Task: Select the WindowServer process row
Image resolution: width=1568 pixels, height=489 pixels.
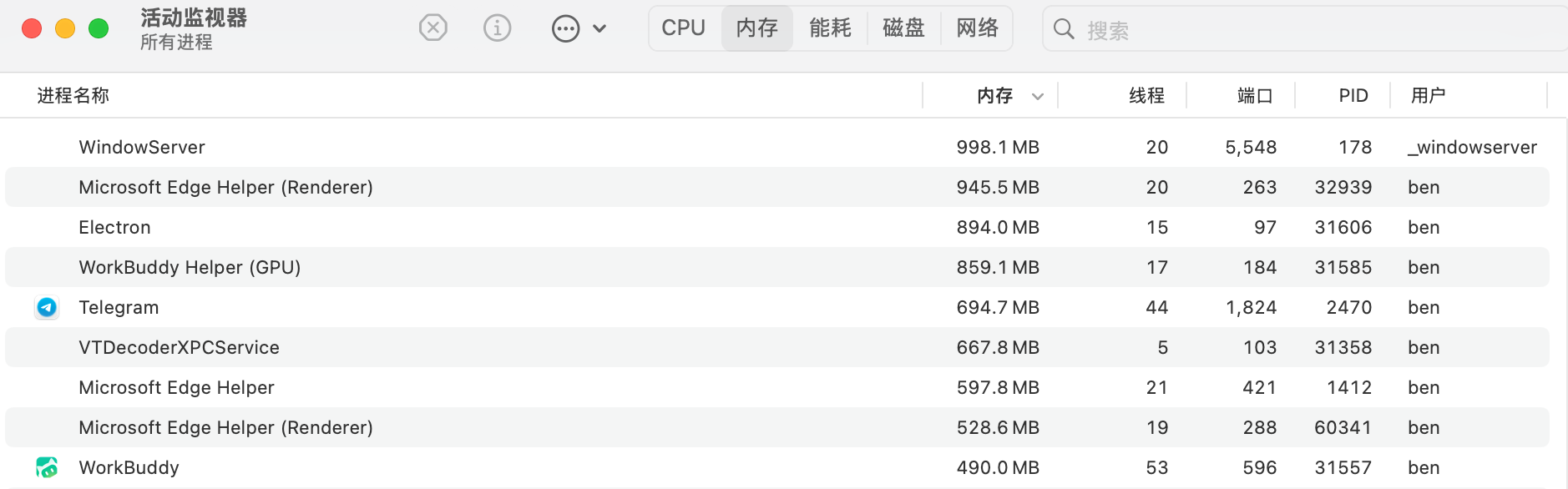Action: coord(777,148)
